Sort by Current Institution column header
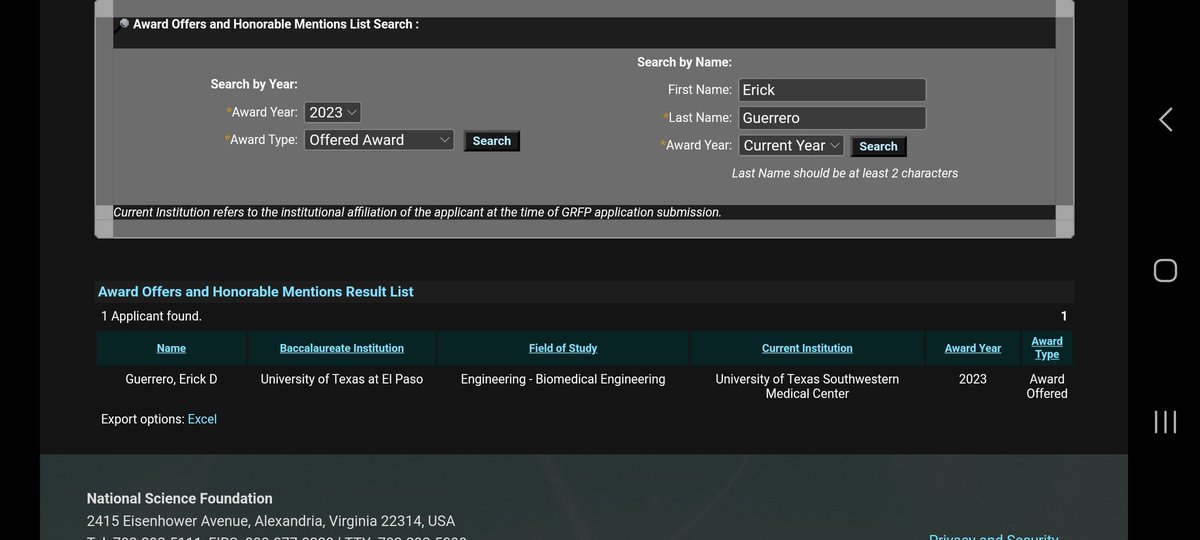 (x=807, y=348)
